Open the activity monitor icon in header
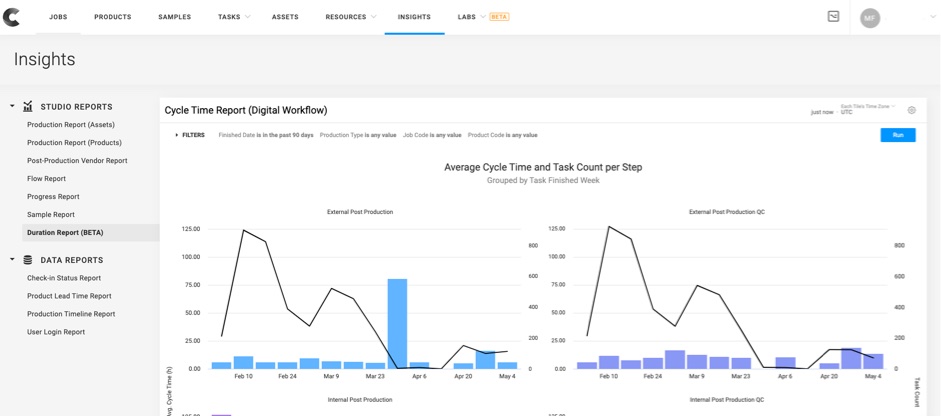 pyautogui.click(x=833, y=17)
